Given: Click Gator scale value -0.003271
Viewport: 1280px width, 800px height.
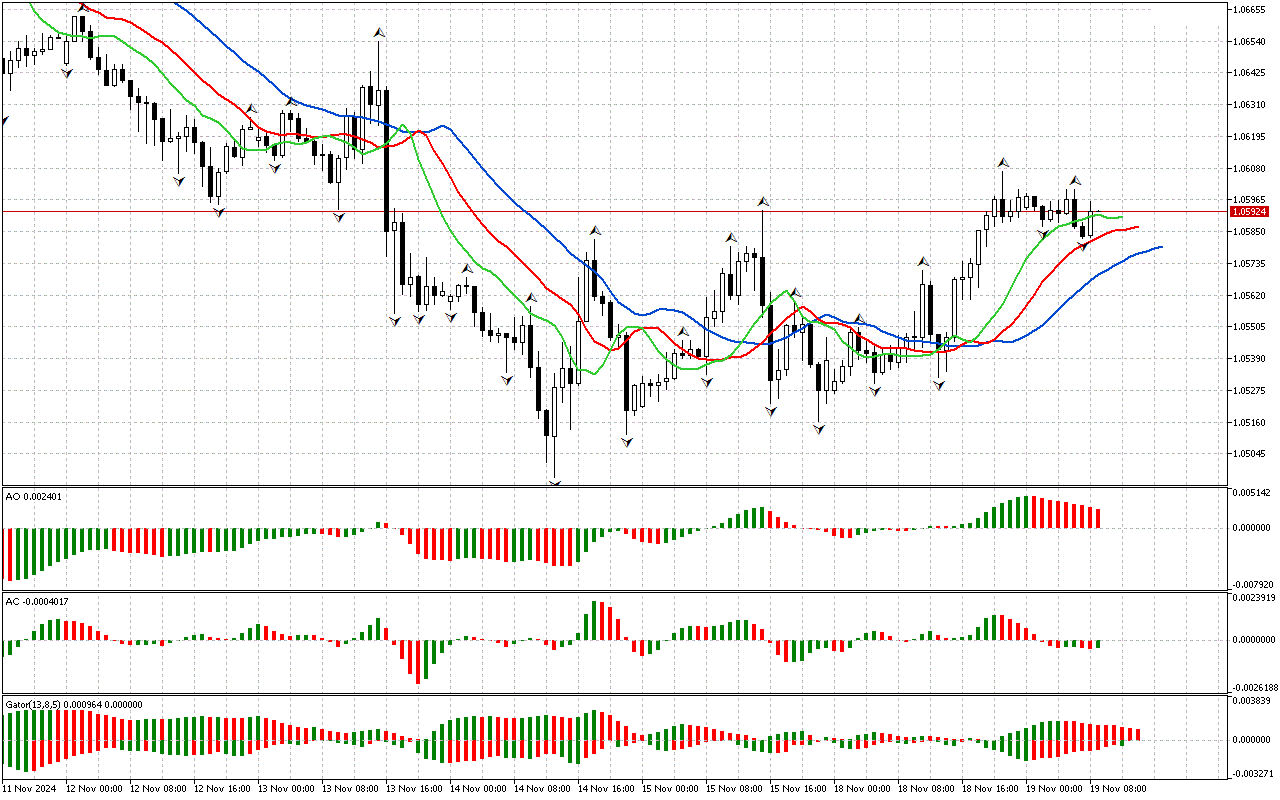Looking at the screenshot, I should point(1255,774).
